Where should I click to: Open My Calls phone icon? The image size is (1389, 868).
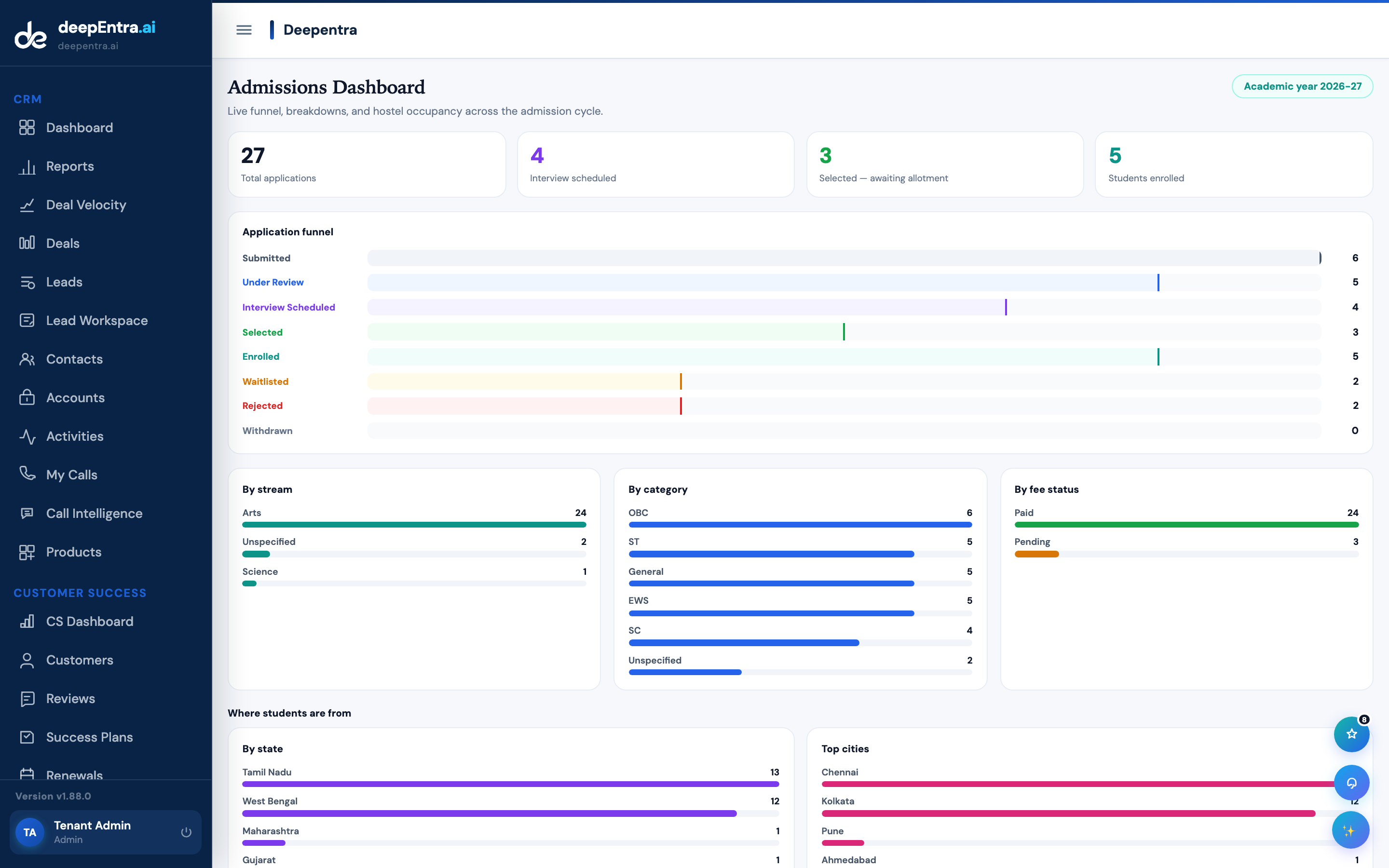27,474
